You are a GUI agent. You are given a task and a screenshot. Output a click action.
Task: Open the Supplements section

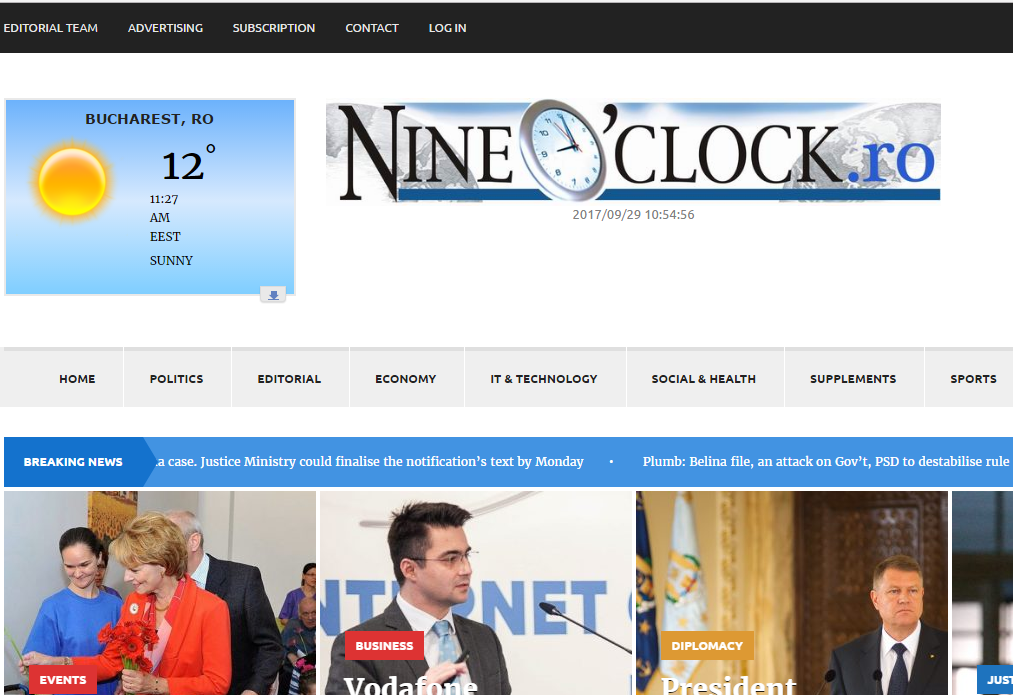(x=853, y=379)
